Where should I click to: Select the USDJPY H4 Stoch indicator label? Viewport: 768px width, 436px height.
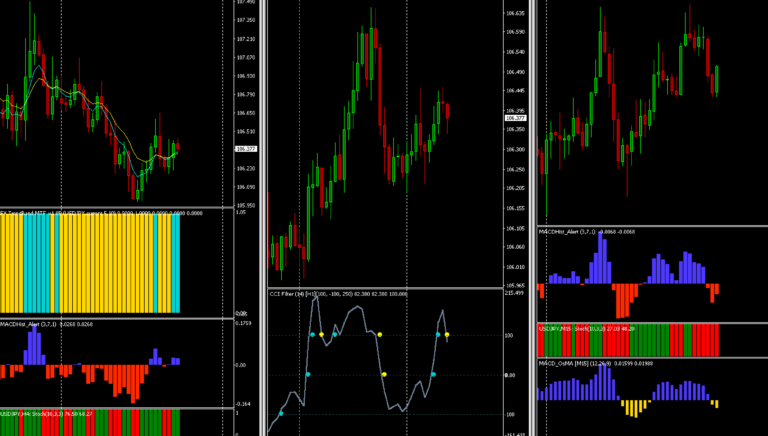point(22,414)
